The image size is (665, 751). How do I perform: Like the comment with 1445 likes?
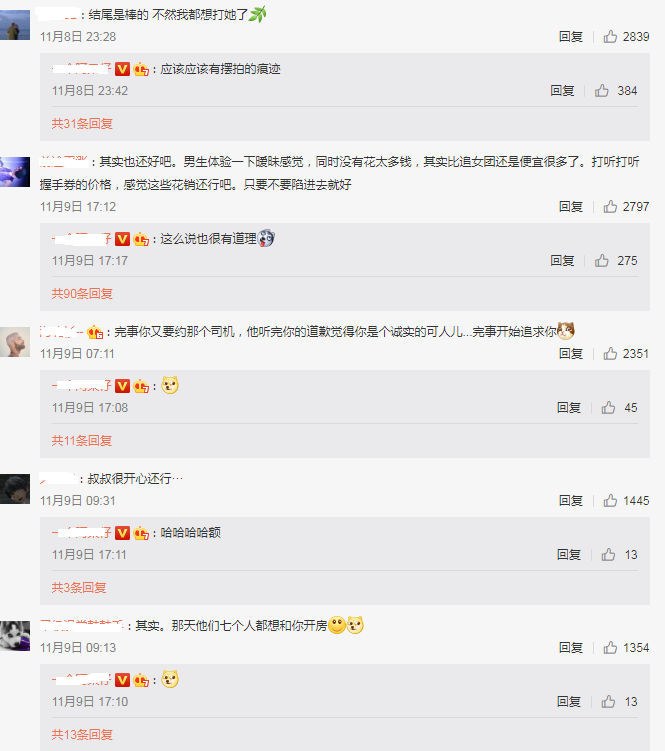[610, 501]
